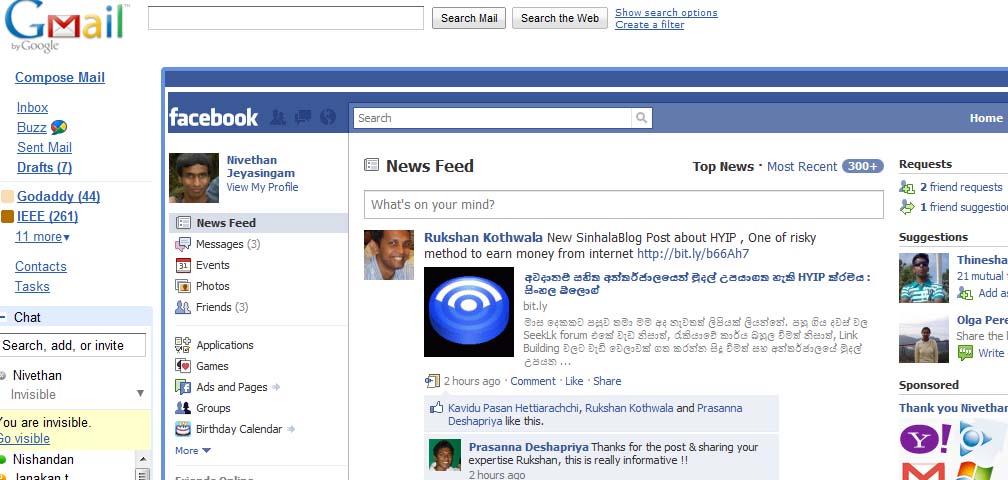Click the Photos icon in sidebar

183,286
